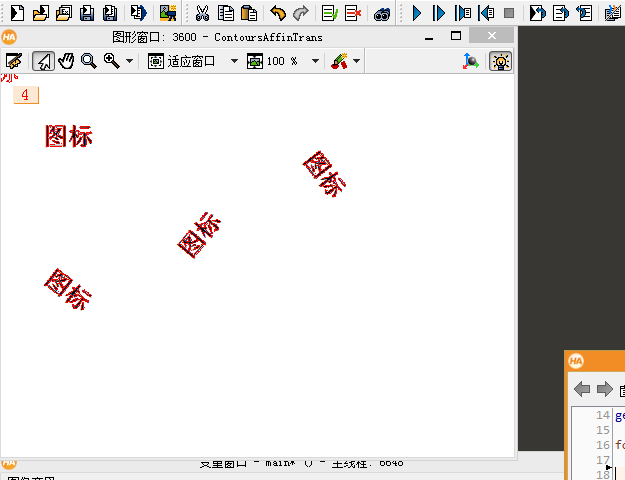Go back with left arrow in editor window
625x480 pixels.
pyautogui.click(x=582, y=389)
